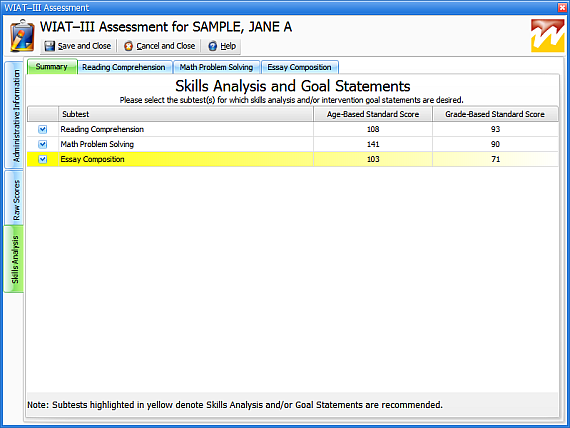Click the Help button label
The height and width of the screenshot is (428, 570).
228,46
